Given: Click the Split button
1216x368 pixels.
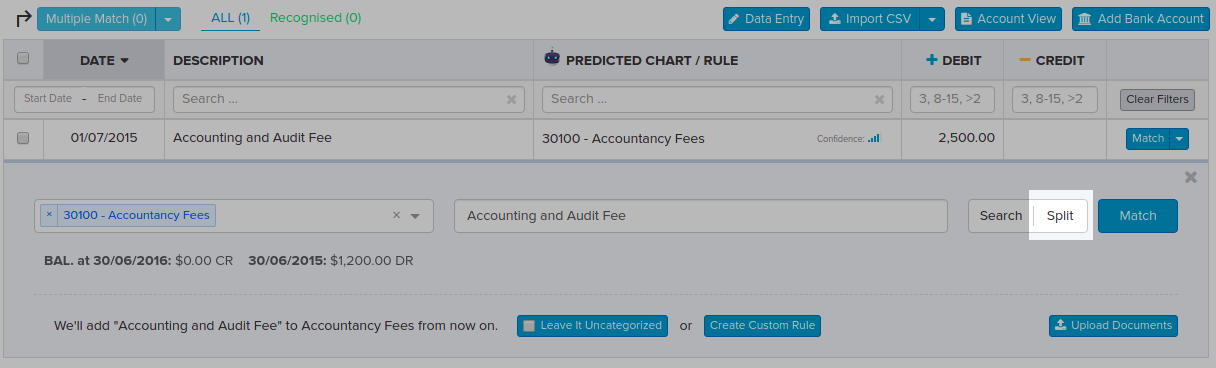Looking at the screenshot, I should (x=1060, y=216).
